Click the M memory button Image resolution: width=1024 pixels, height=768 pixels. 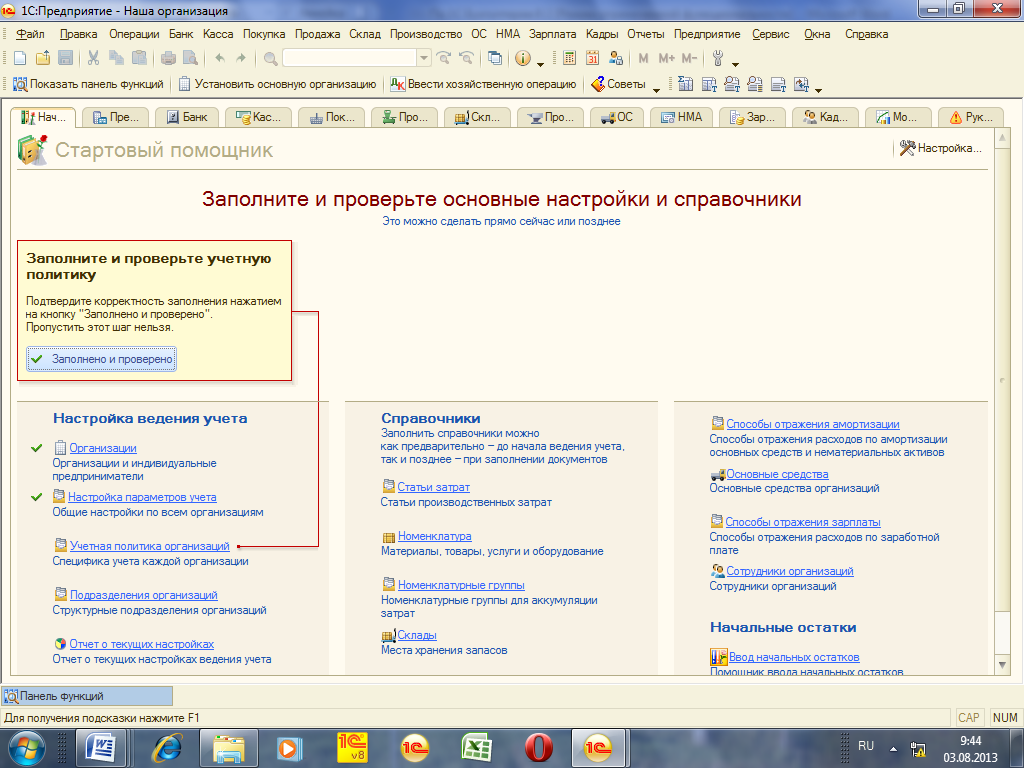pyautogui.click(x=643, y=58)
